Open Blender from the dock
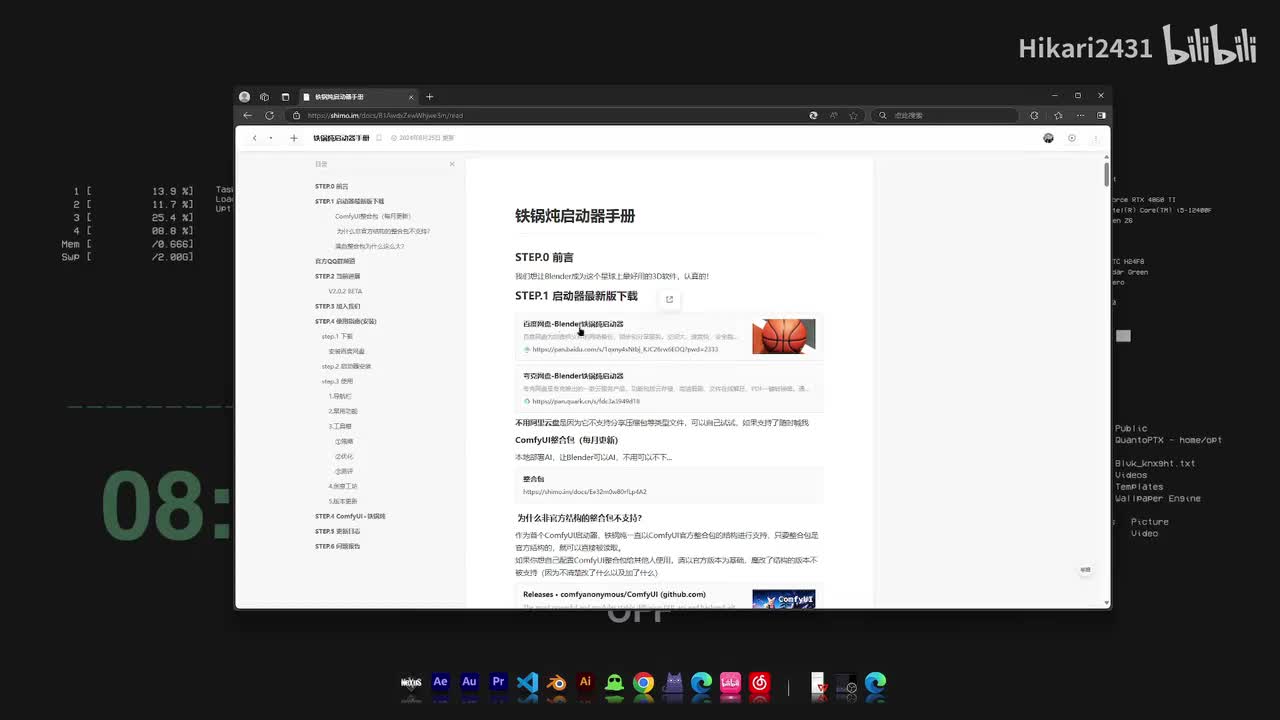The image size is (1280, 720). [557, 683]
